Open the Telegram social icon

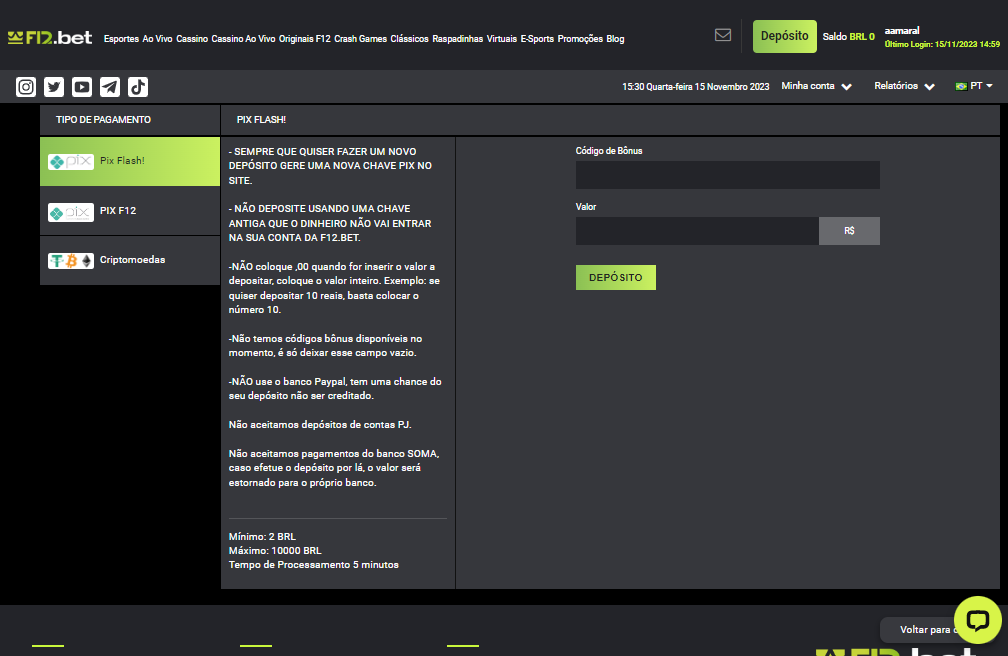[110, 87]
